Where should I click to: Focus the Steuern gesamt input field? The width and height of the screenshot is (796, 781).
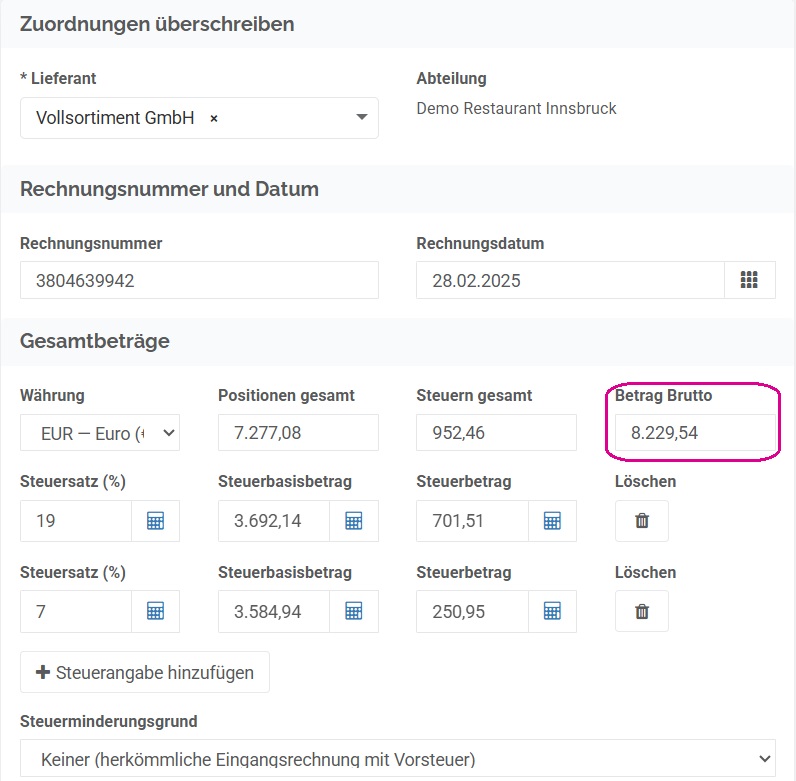coord(496,433)
